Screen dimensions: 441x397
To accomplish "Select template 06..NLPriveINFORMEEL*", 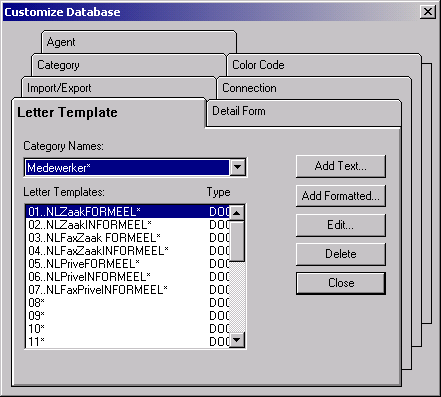I will click(127, 277).
